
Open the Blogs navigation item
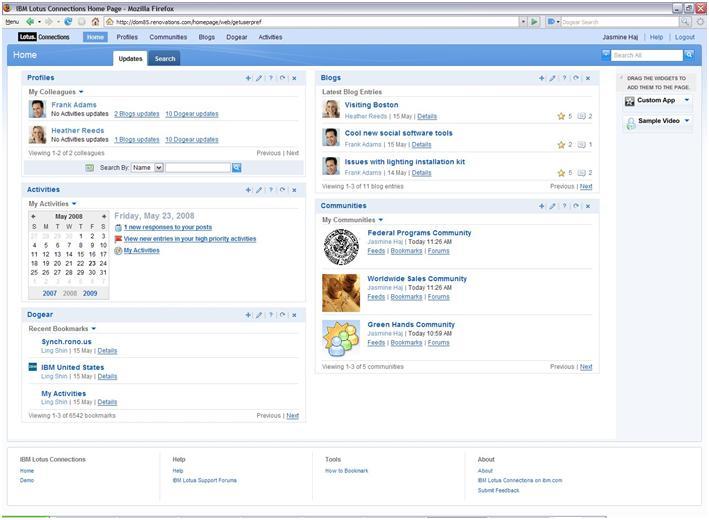coord(207,37)
